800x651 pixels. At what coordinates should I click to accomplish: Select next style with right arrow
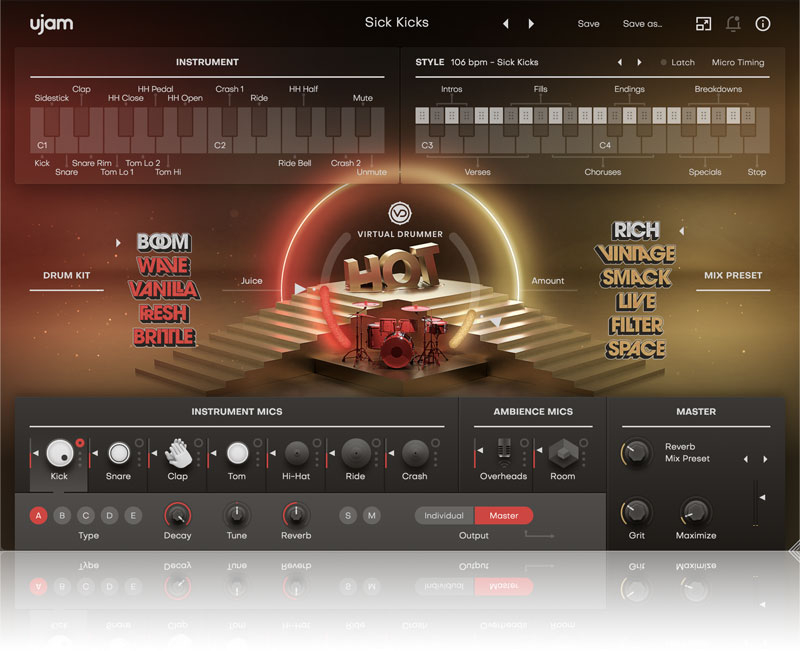click(x=640, y=62)
